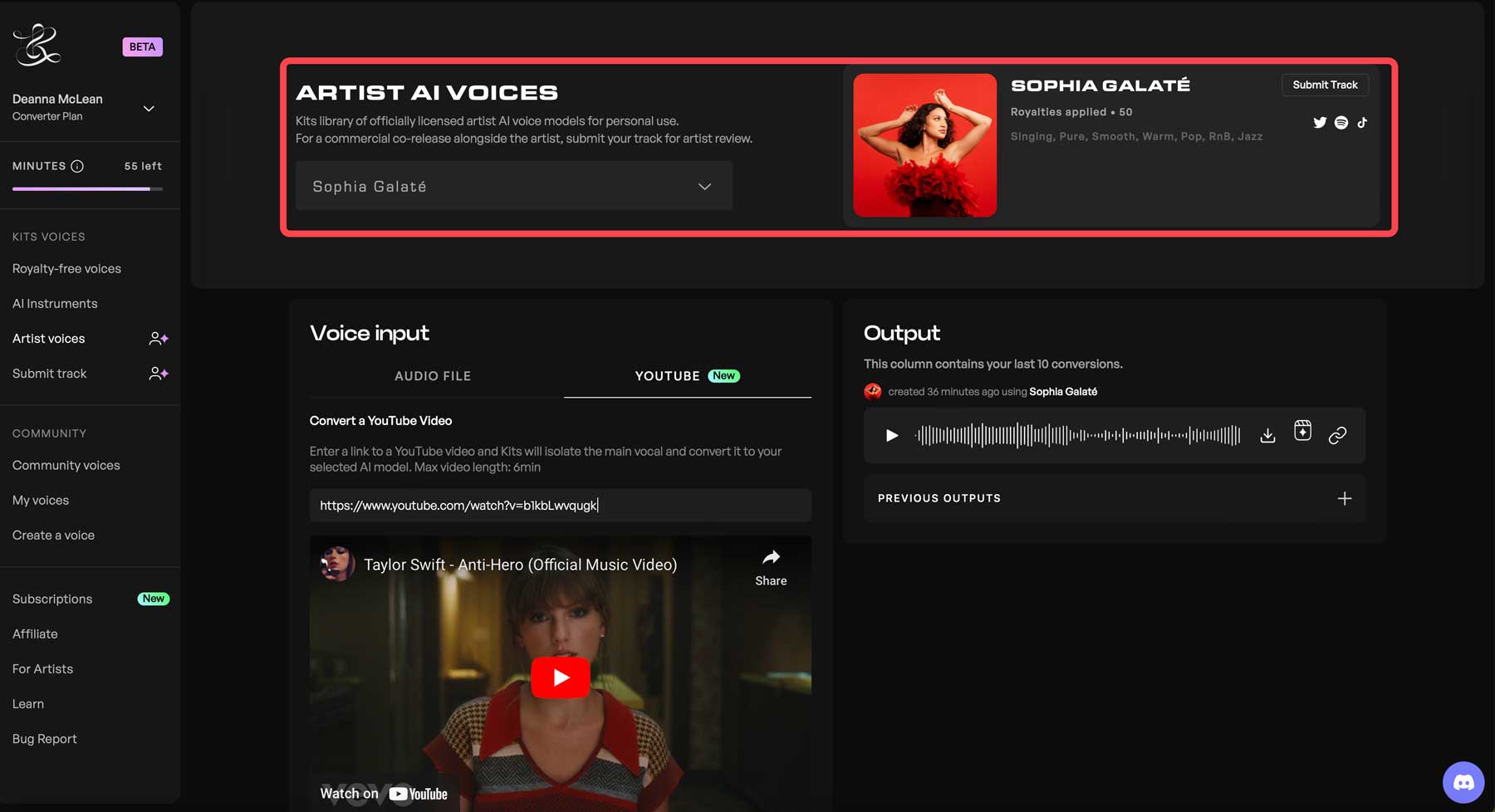
Task: Open the Anti-Hero video title link
Action: click(x=520, y=565)
